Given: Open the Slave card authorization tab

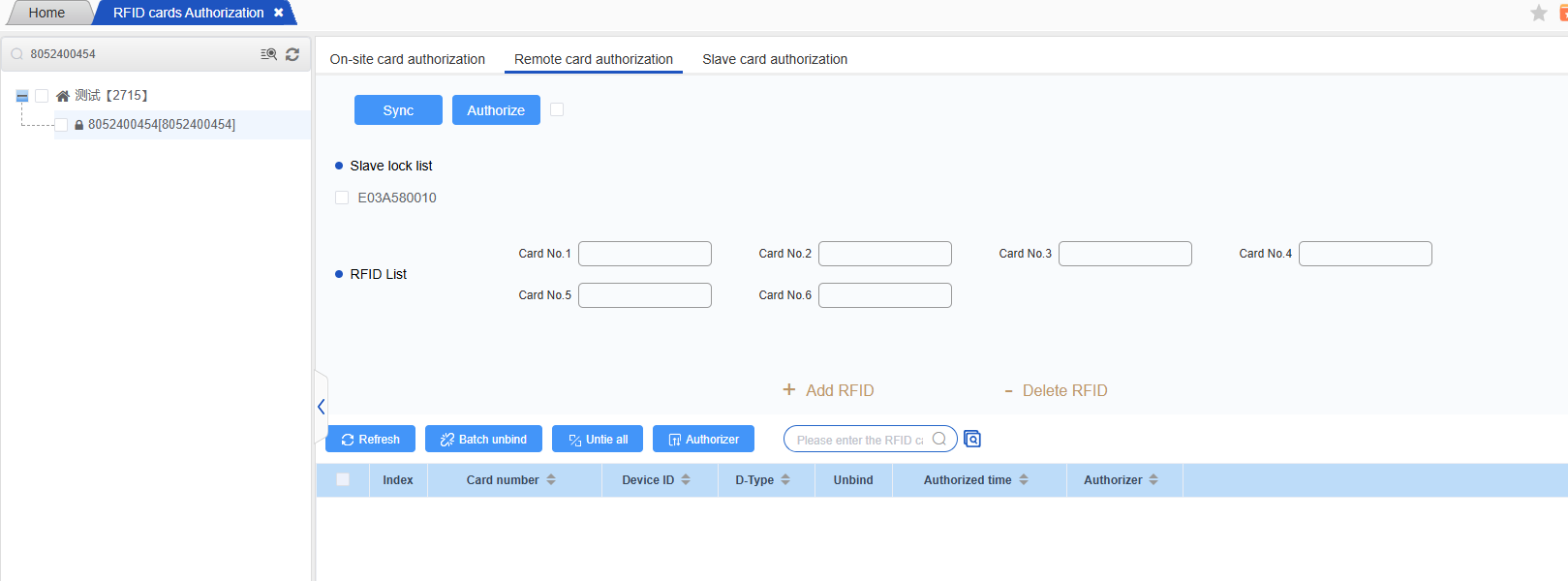Looking at the screenshot, I should click(x=774, y=59).
